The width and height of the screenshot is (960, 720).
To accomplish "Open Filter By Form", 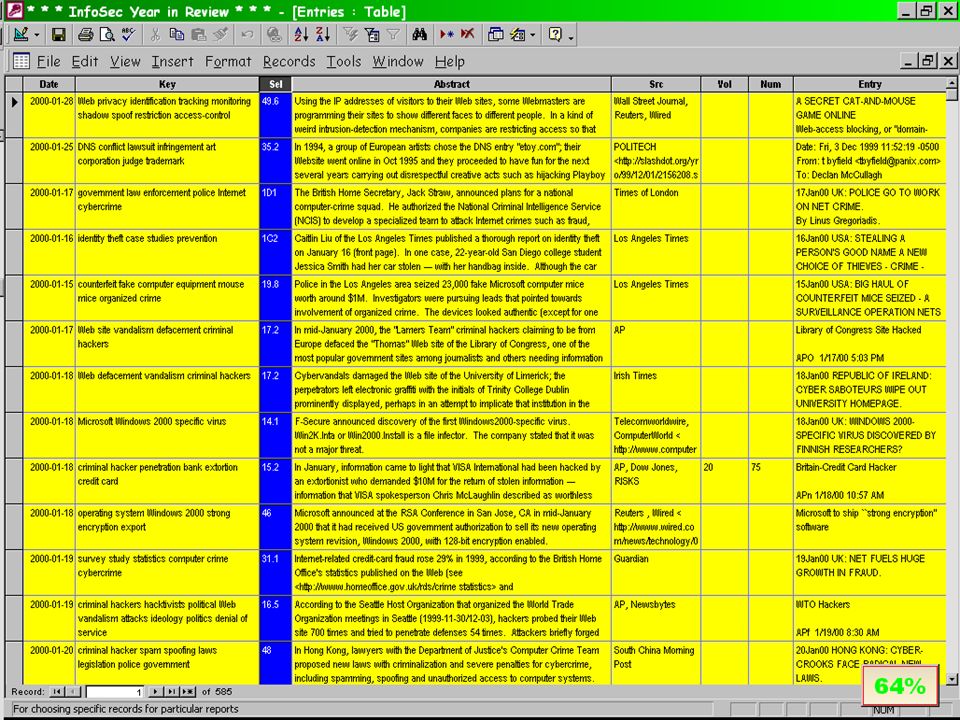I will pyautogui.click(x=372, y=35).
